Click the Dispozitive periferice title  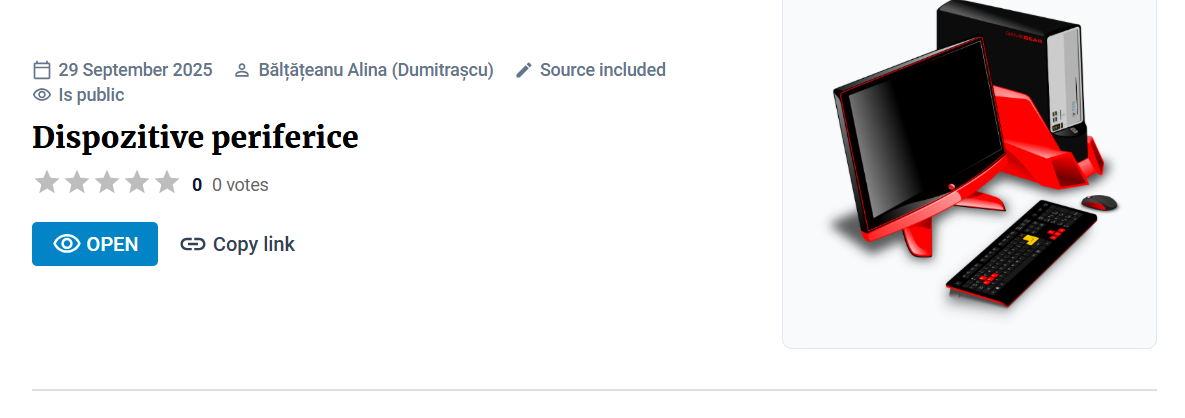click(195, 137)
